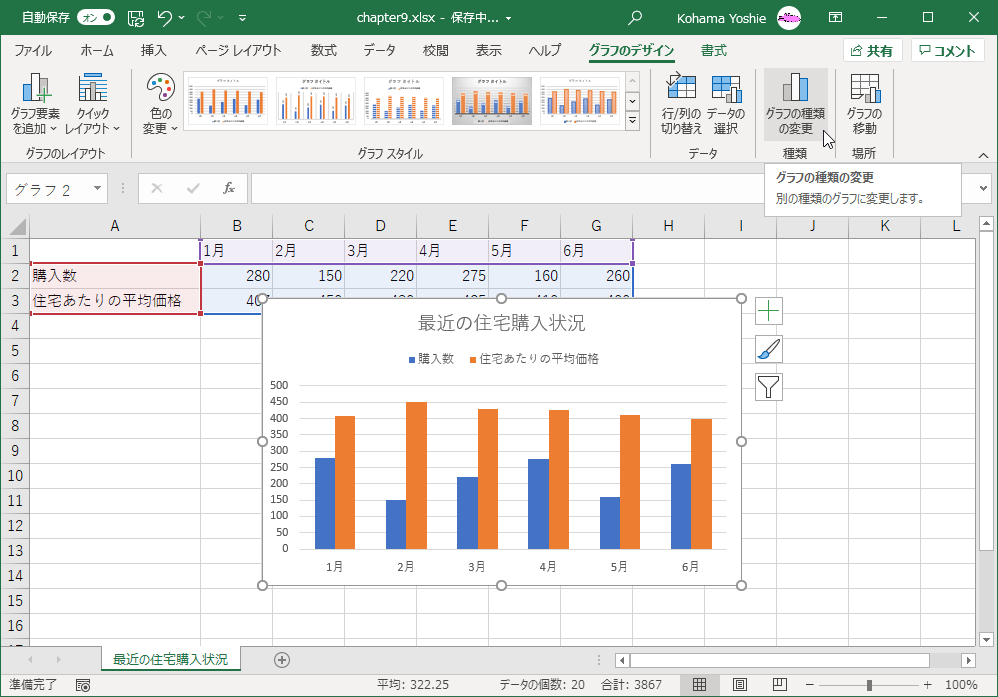Select the fifth chart style thumbnail
This screenshot has width=998, height=697.
pyautogui.click(x=580, y=101)
